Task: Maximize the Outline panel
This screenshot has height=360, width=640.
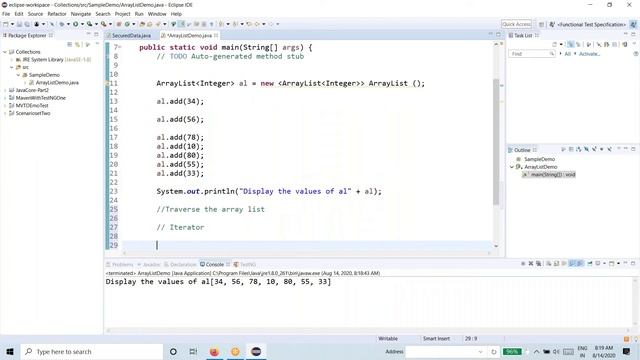Action: click(x=633, y=149)
